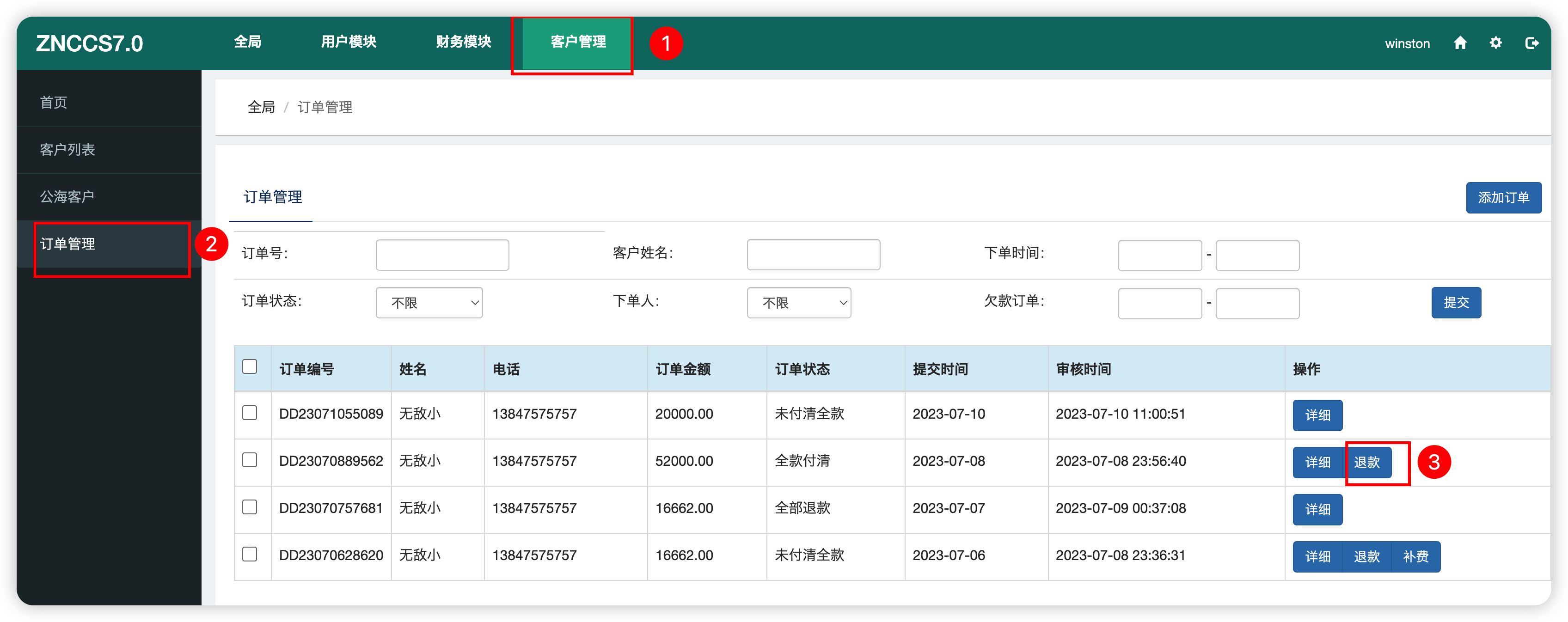
Task: Focus the 下单时间 start date field
Action: [1159, 255]
